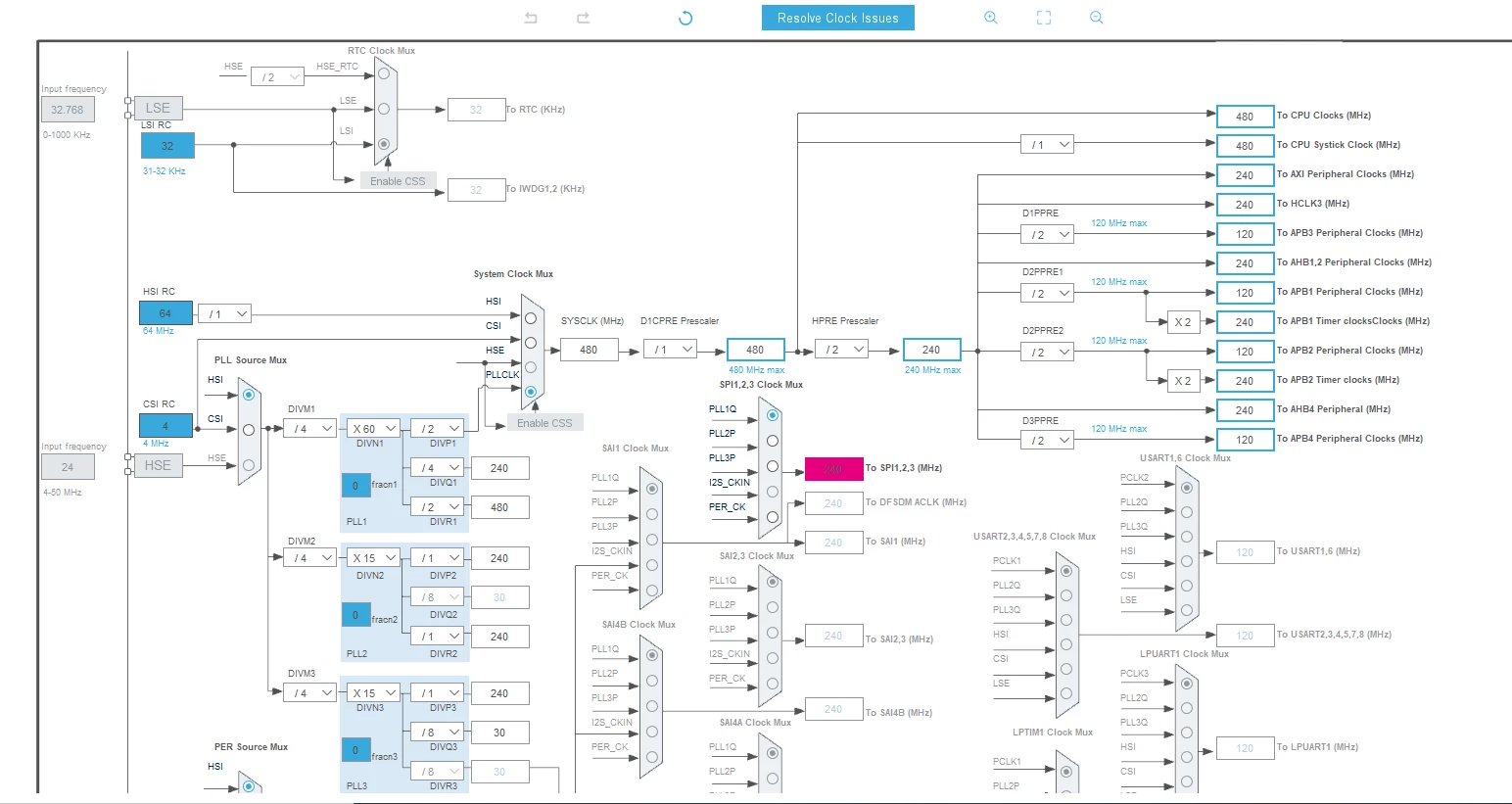Open the D2PPRE2 /2 dropdown

click(x=1047, y=352)
